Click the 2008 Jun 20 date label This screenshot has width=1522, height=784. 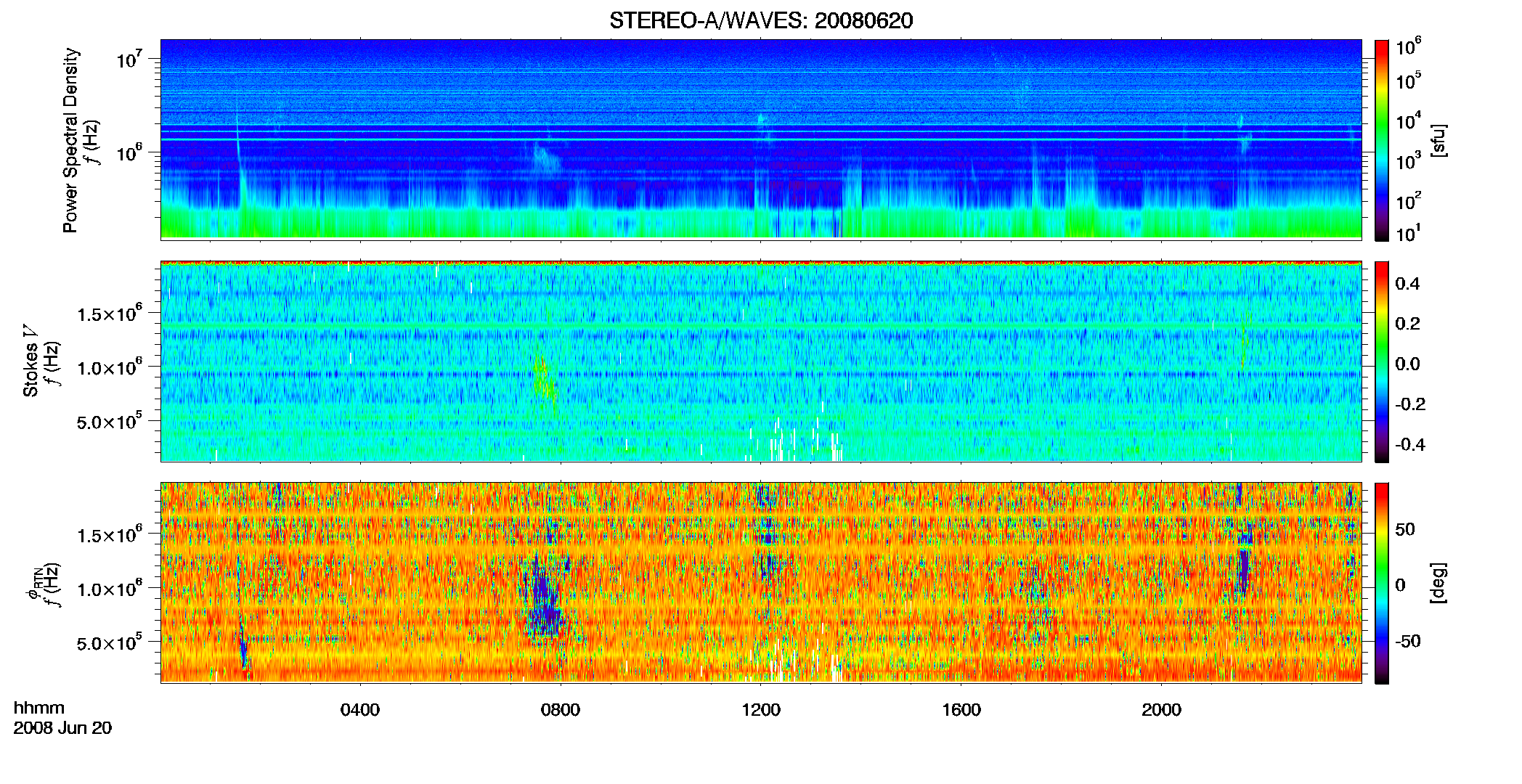pos(62,728)
